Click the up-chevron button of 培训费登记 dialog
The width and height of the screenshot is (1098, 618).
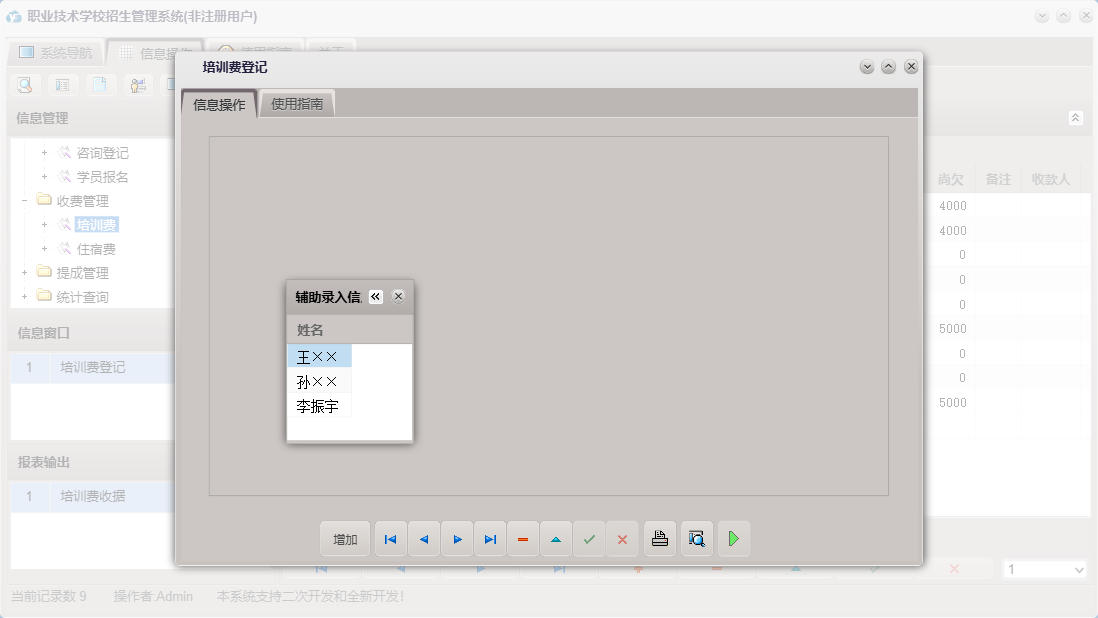point(889,67)
